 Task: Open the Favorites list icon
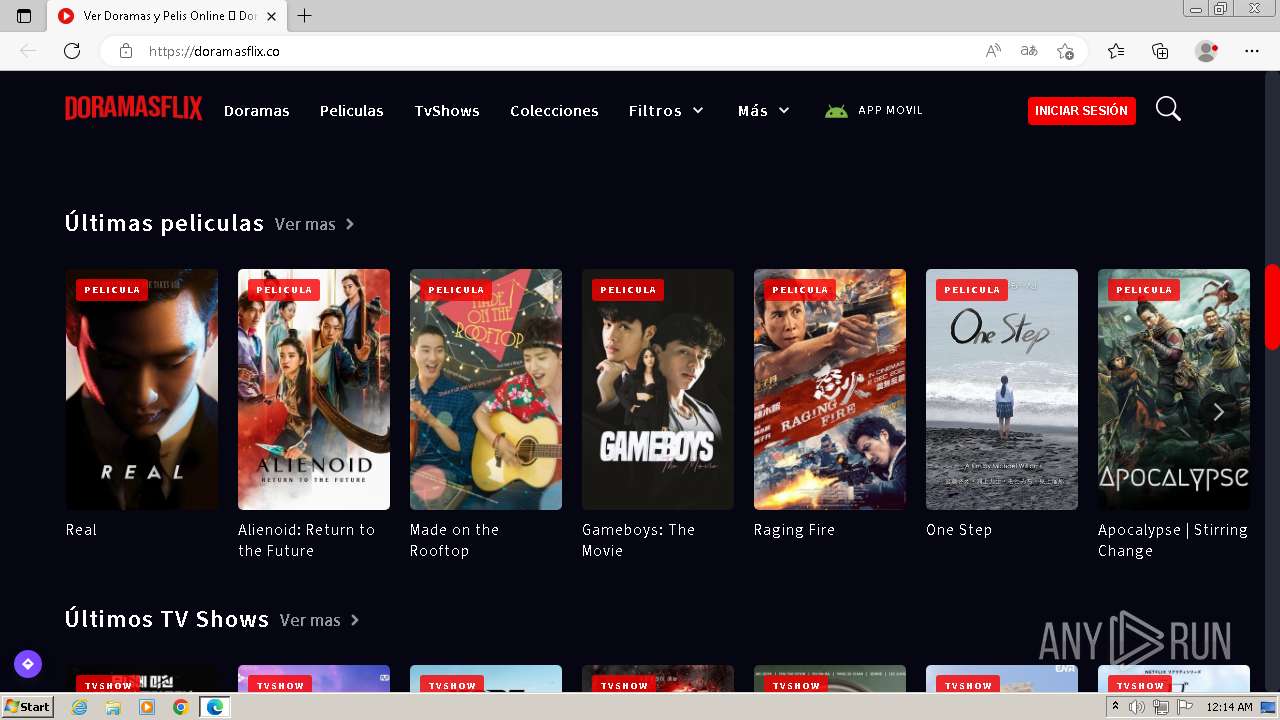click(1116, 51)
